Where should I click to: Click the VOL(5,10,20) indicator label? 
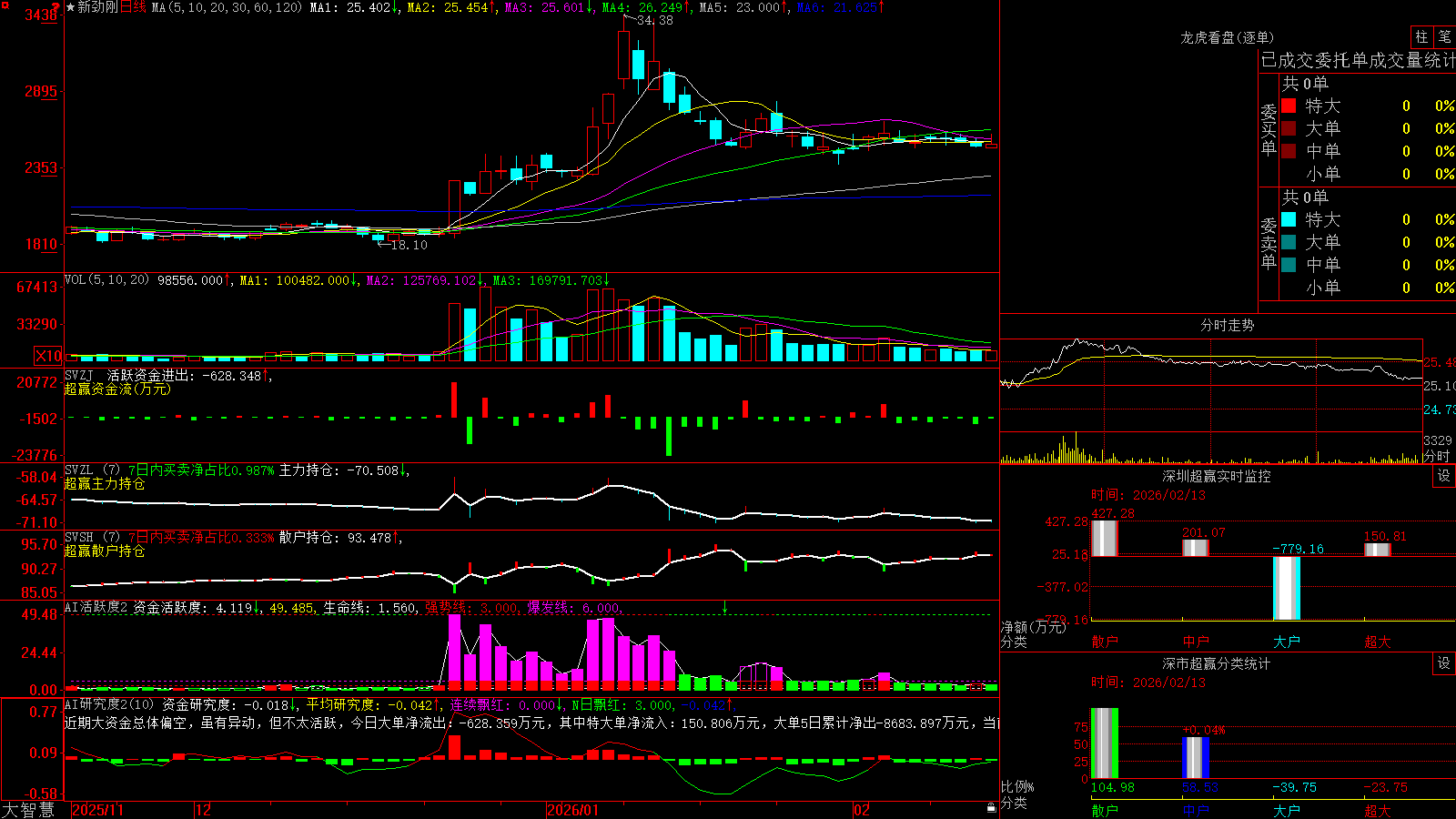click(107, 280)
